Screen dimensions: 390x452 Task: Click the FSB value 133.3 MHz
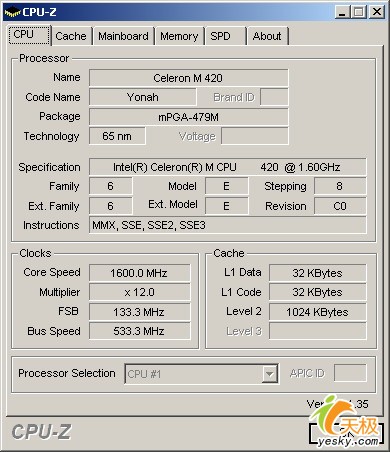pyautogui.click(x=140, y=312)
